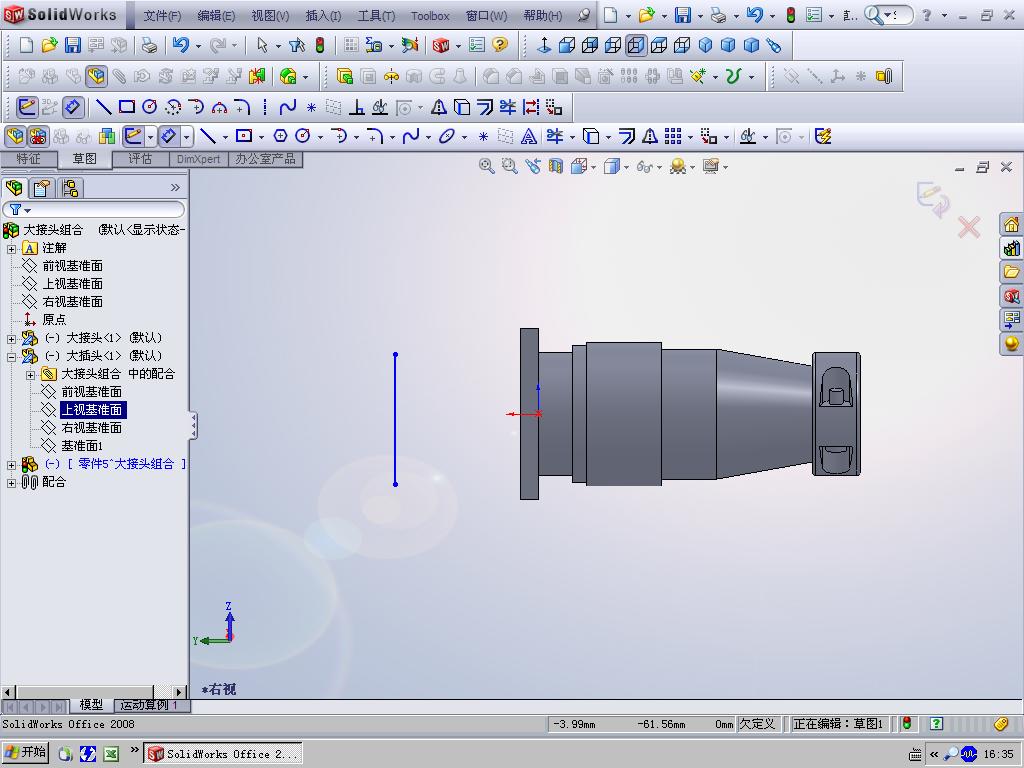Open the Appearances sphere task pane icon
Screen dimensions: 1024x768
1012,343
